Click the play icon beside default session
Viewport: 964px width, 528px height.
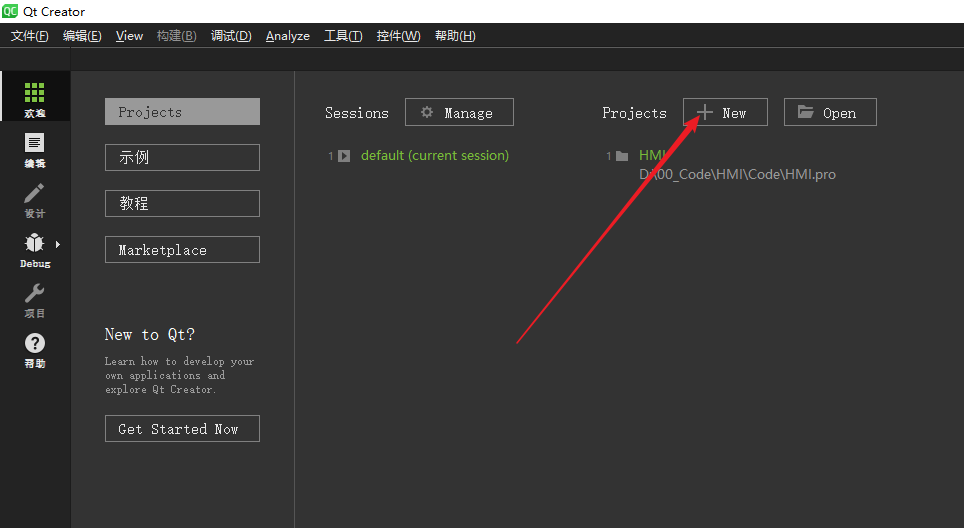pyautogui.click(x=344, y=156)
